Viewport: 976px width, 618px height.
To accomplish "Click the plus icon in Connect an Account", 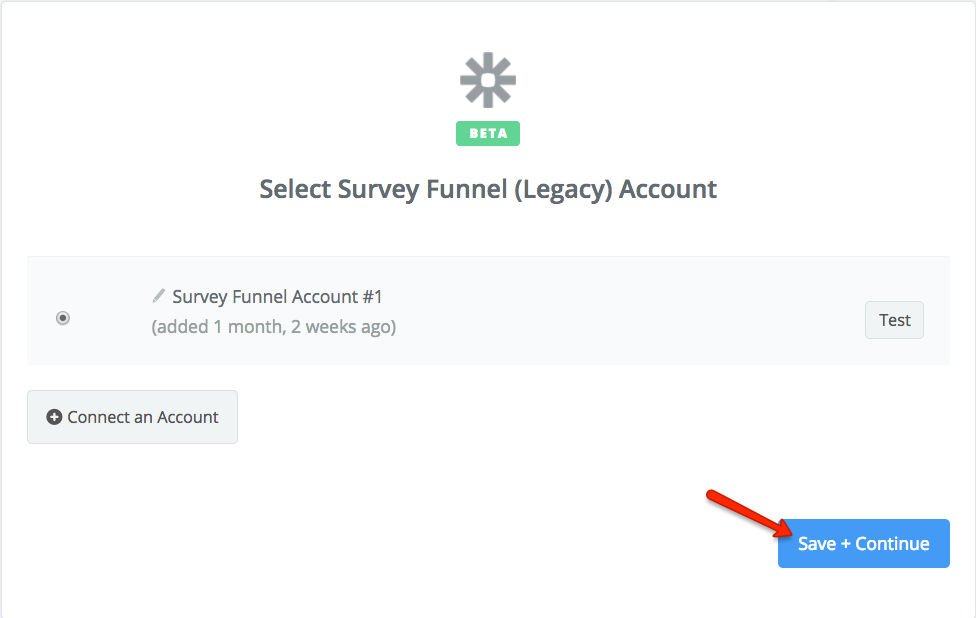I will point(55,417).
